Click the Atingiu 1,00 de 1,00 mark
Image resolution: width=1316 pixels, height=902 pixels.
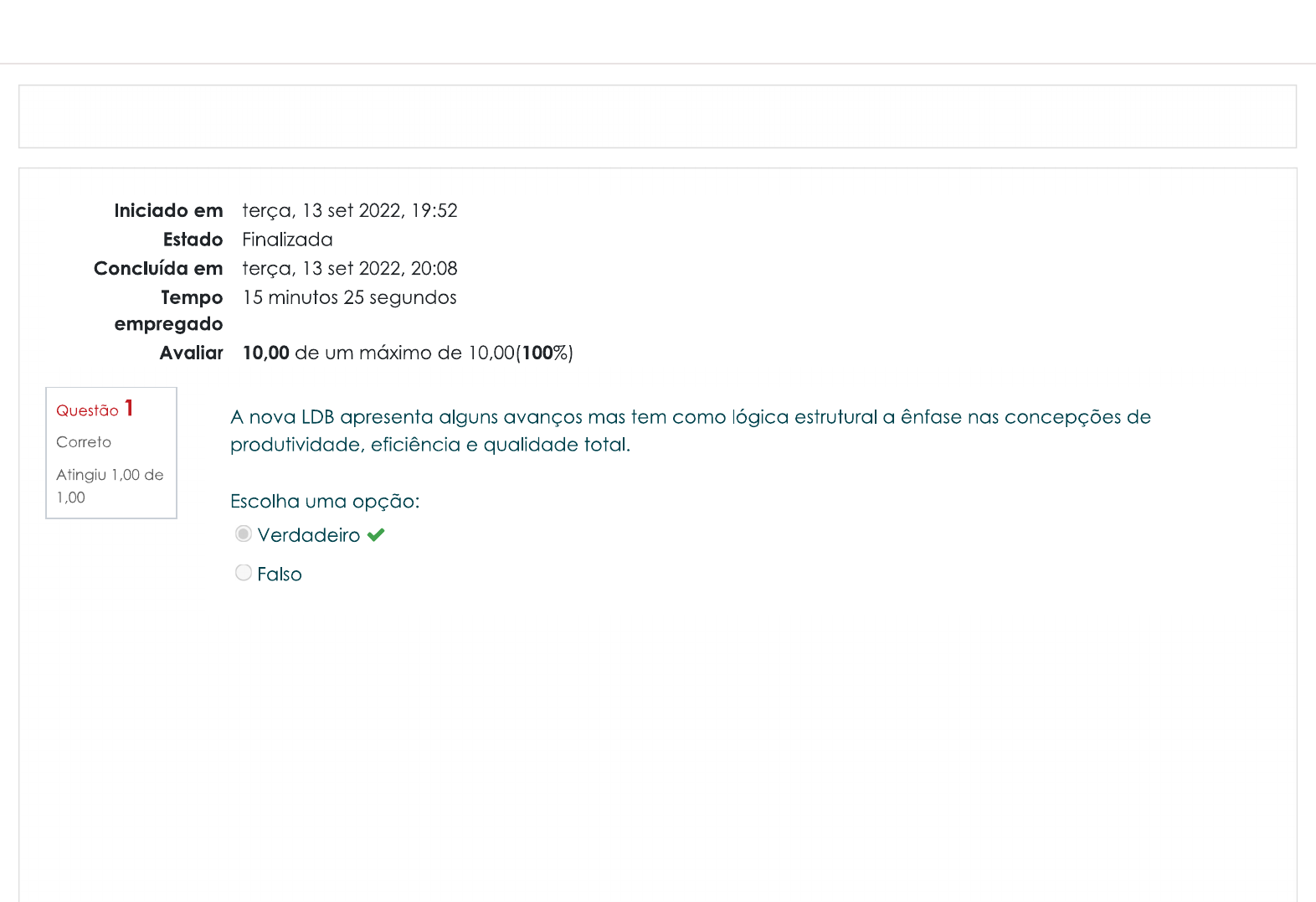(110, 486)
